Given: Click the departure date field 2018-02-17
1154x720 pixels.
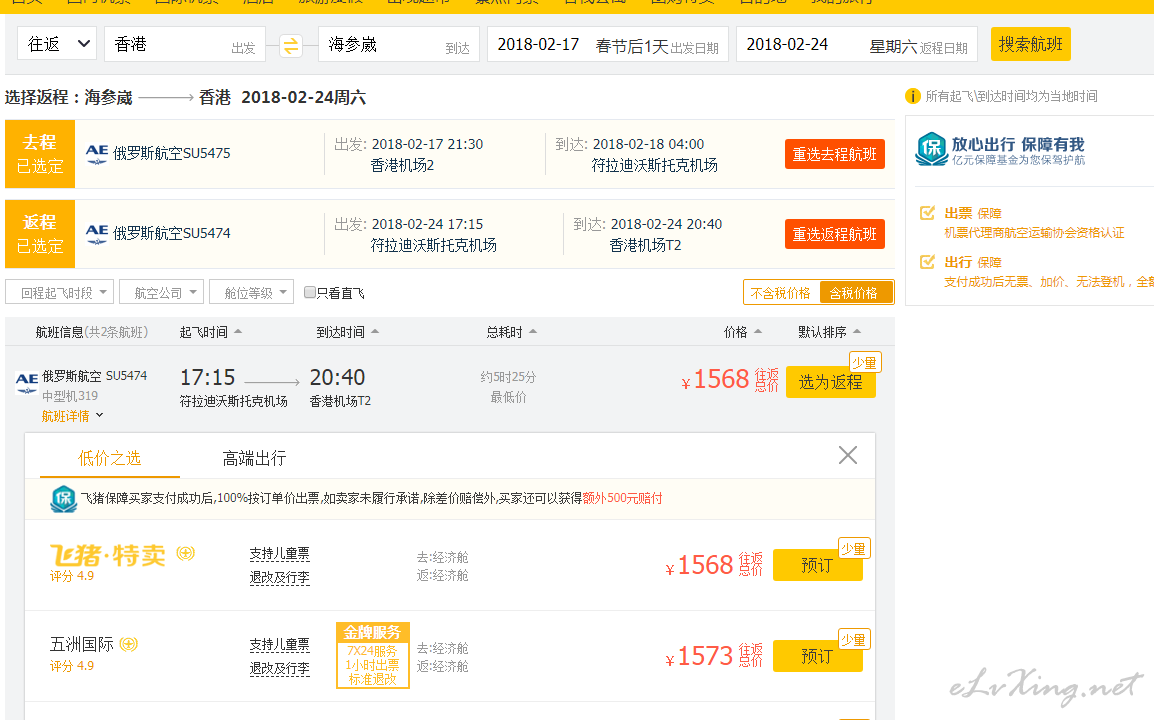Looking at the screenshot, I should click(x=538, y=45).
